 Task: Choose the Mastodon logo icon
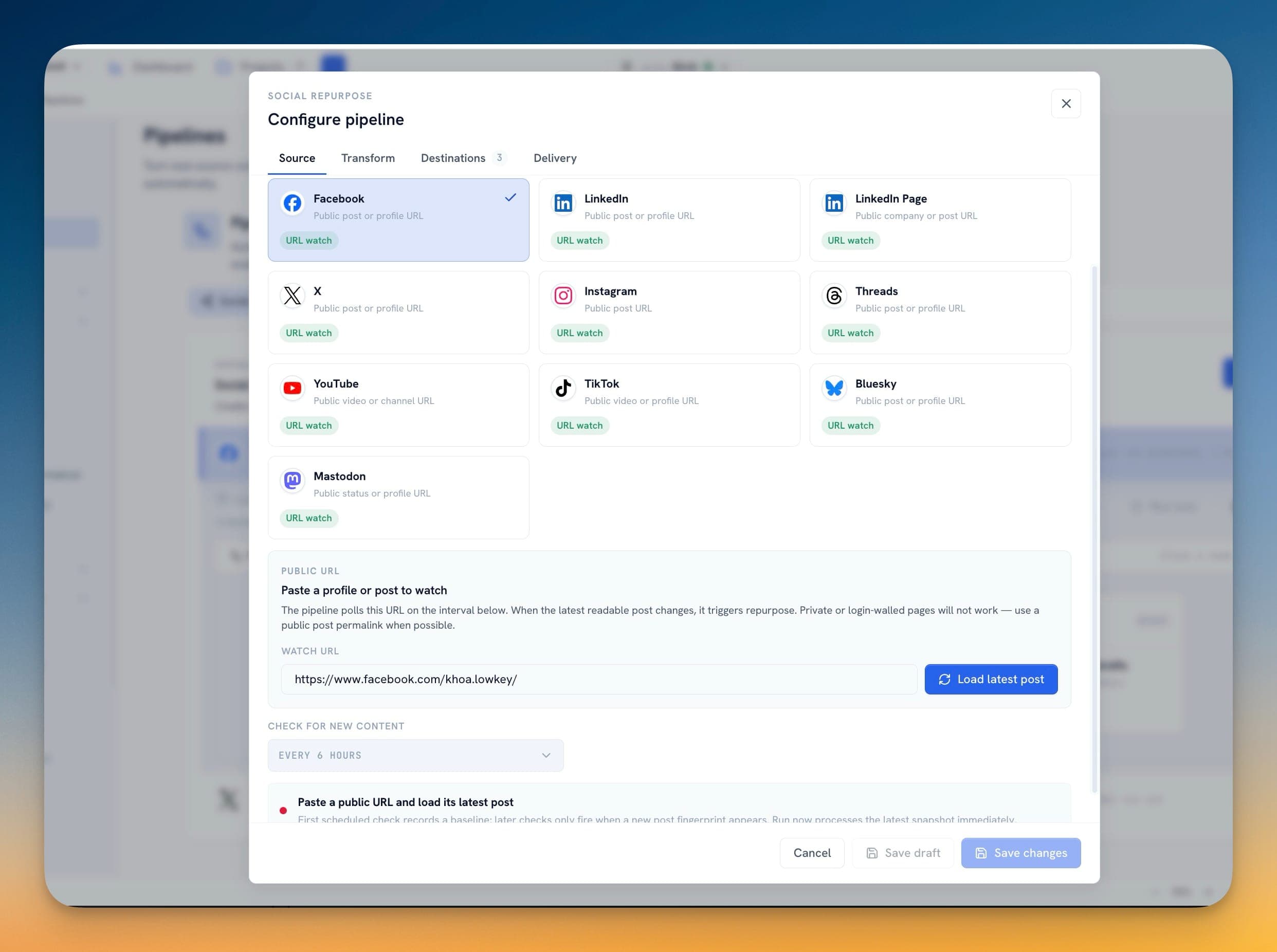pyautogui.click(x=292, y=481)
